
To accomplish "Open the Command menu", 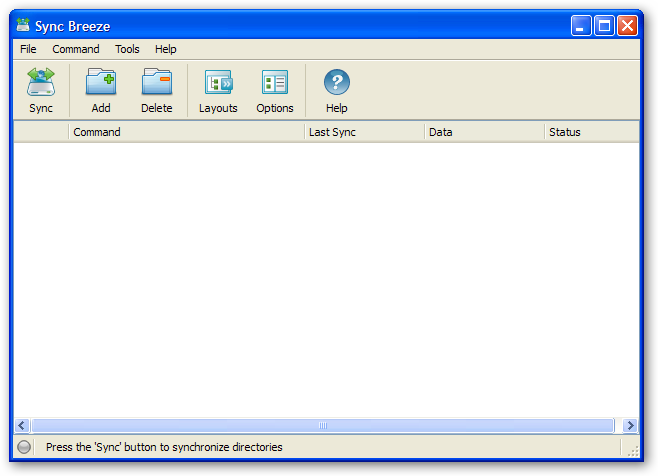I will point(76,49).
